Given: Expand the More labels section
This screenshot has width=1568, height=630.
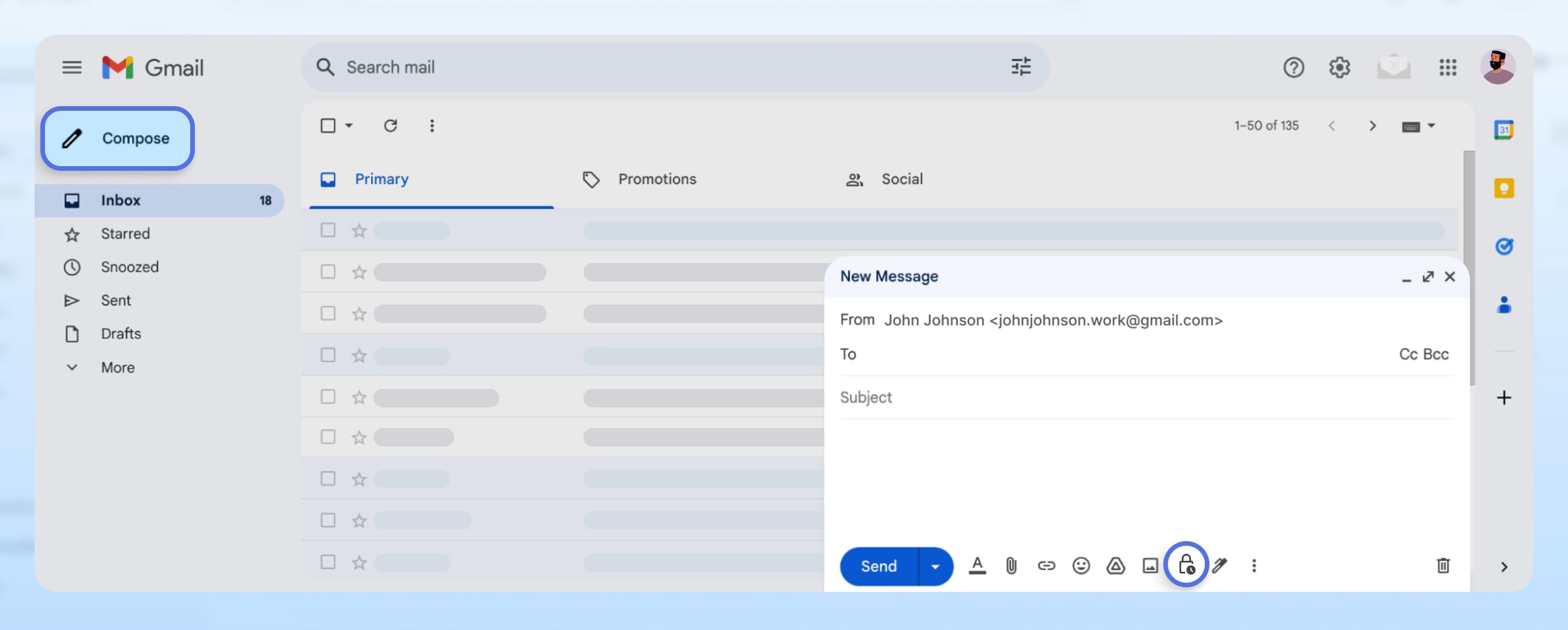Looking at the screenshot, I should [x=117, y=367].
